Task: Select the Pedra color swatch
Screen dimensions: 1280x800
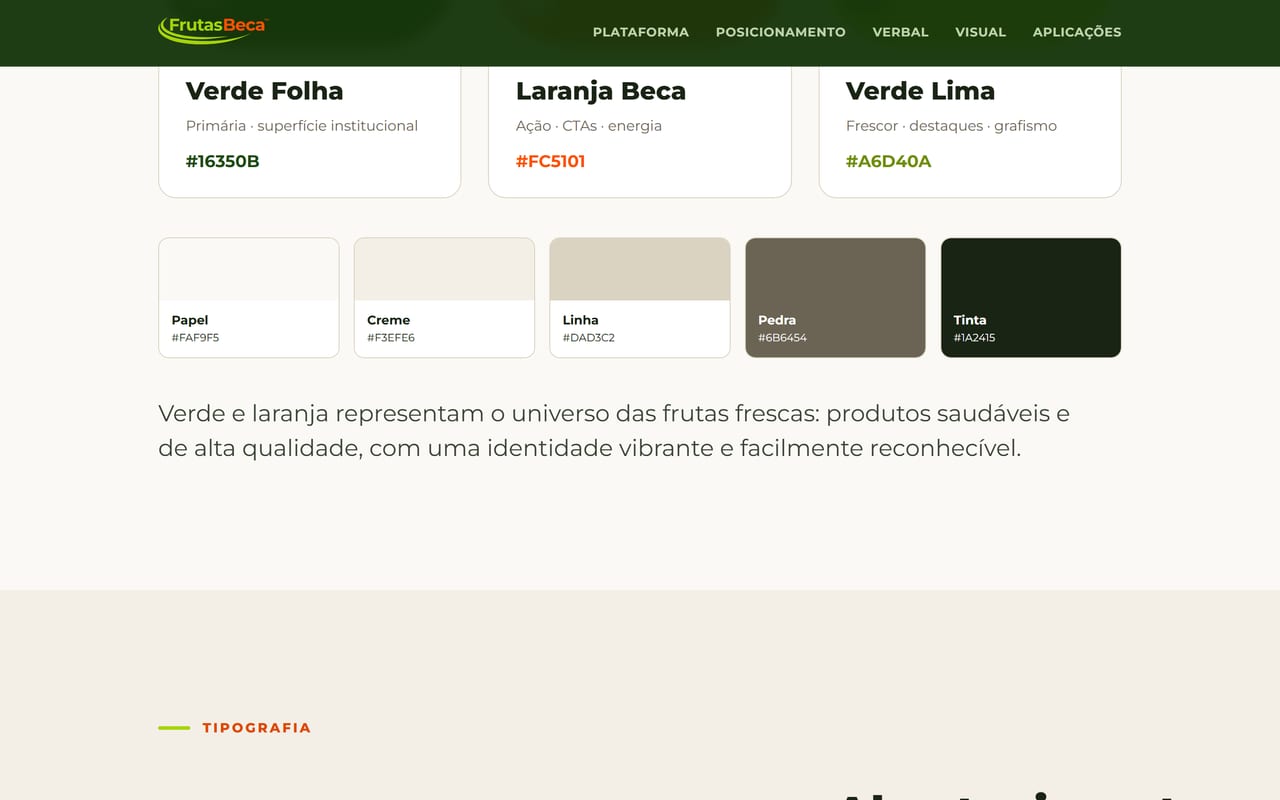Action: (835, 298)
